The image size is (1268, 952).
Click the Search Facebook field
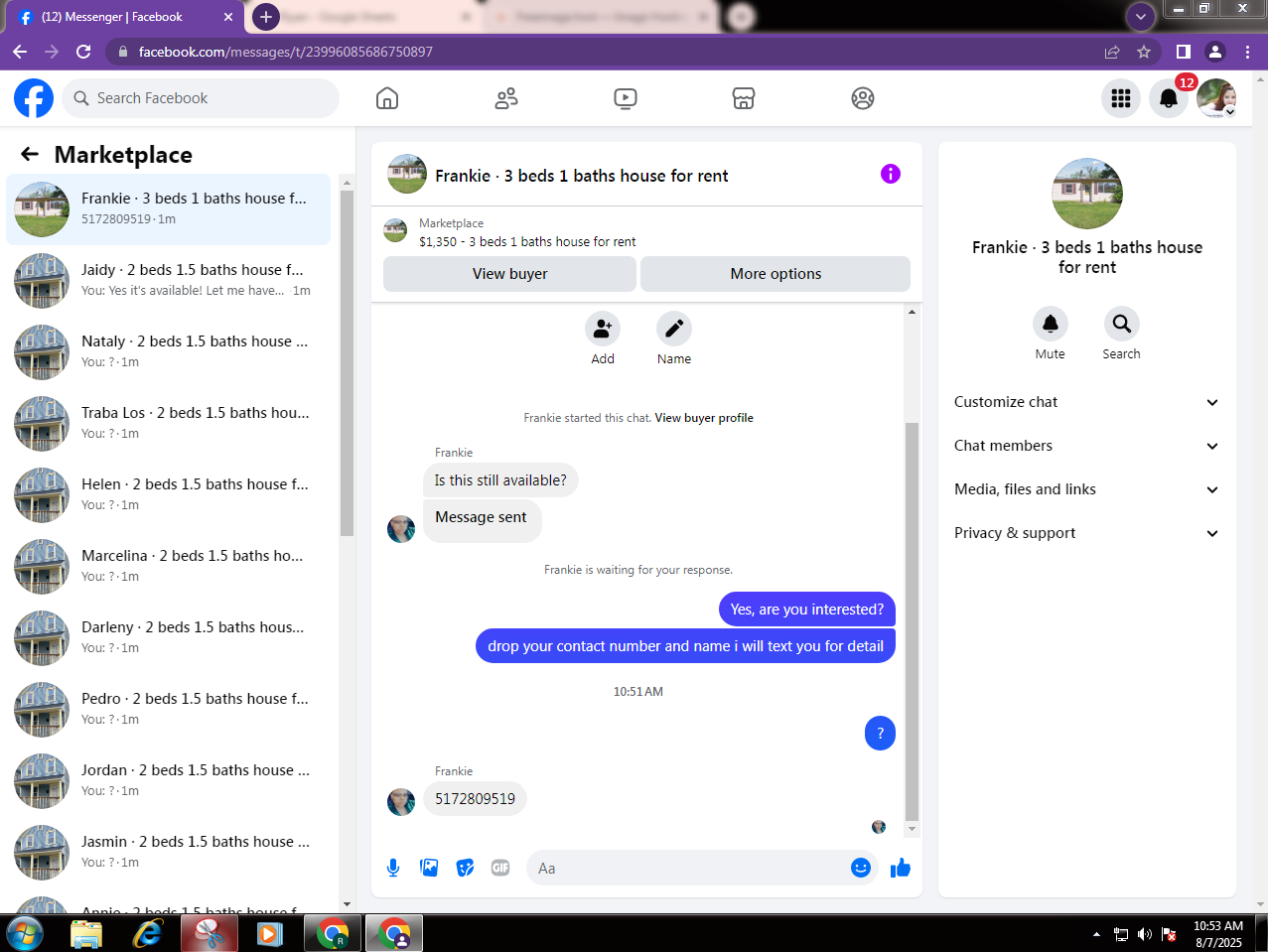tap(202, 98)
